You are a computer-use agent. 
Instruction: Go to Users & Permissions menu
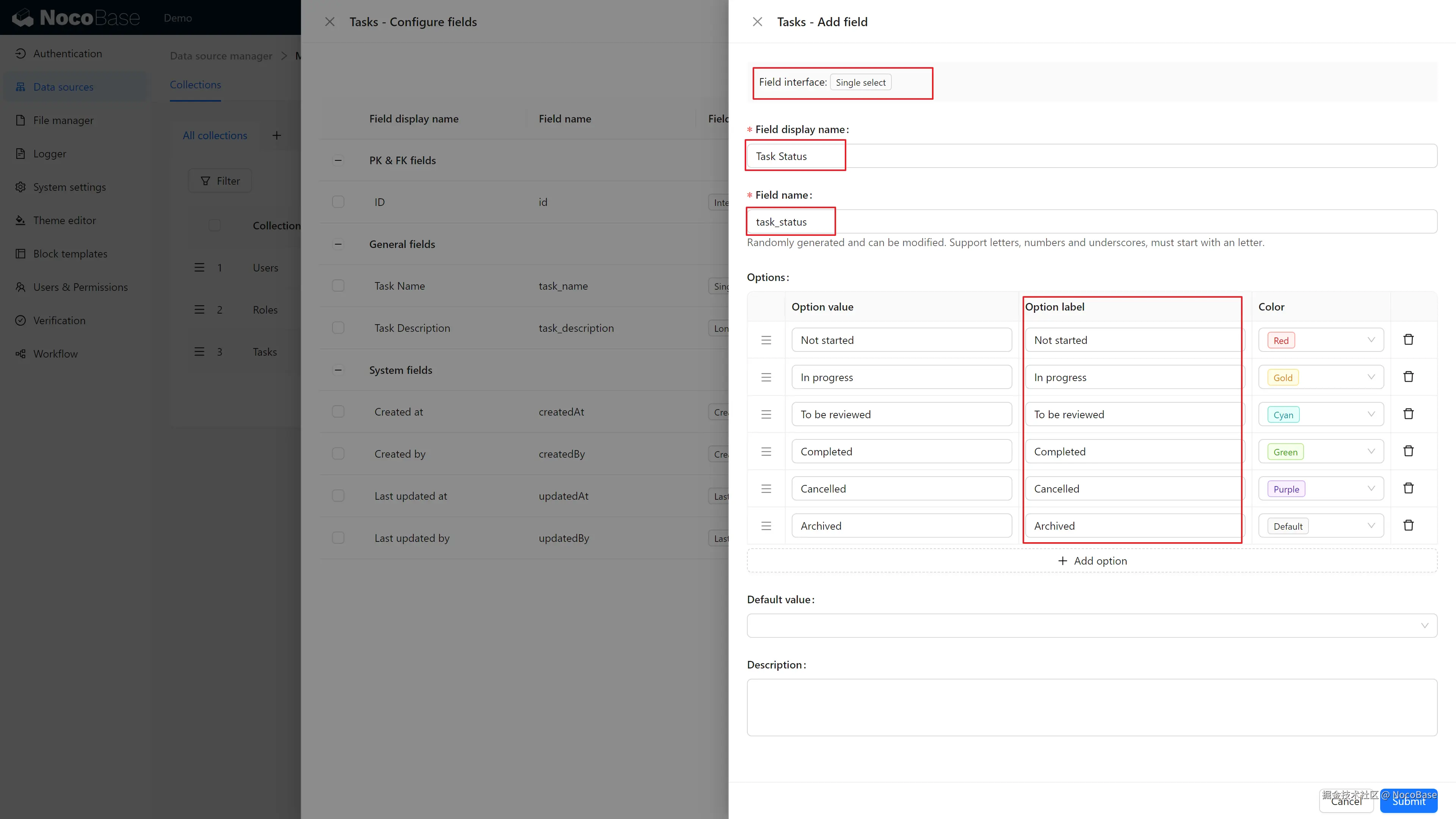80,287
